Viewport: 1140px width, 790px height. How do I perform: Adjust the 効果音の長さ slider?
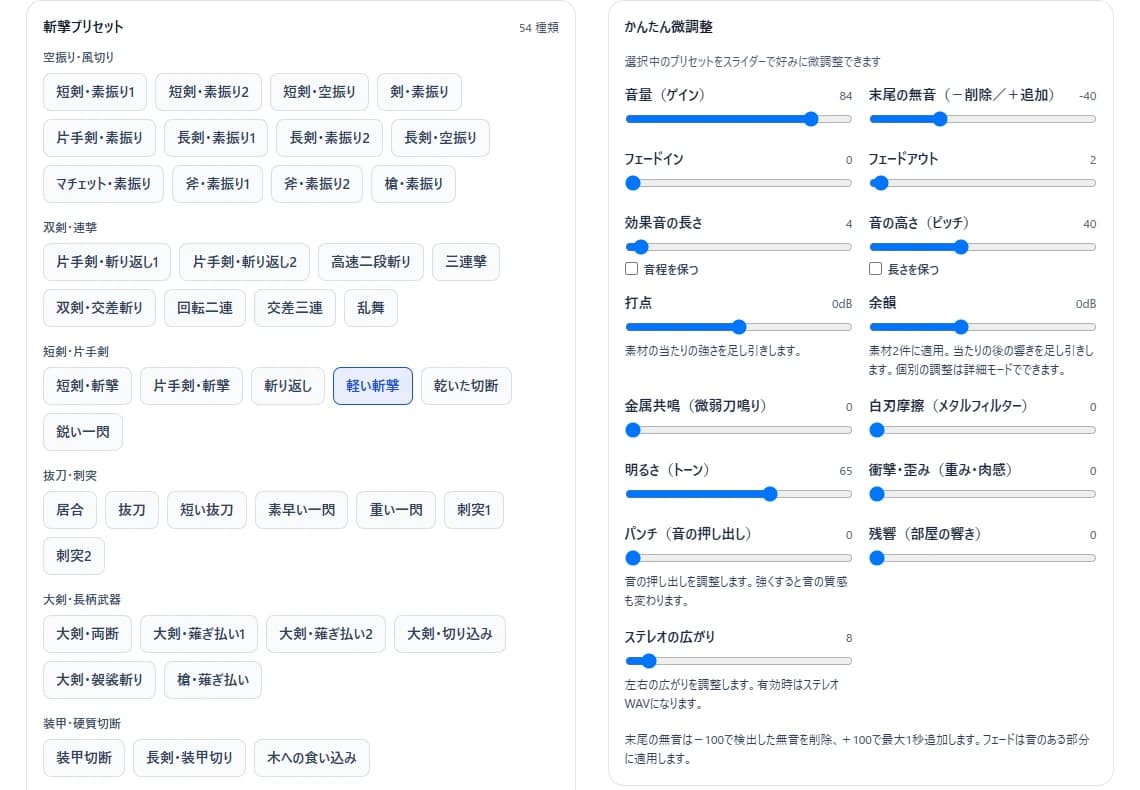[x=738, y=247]
